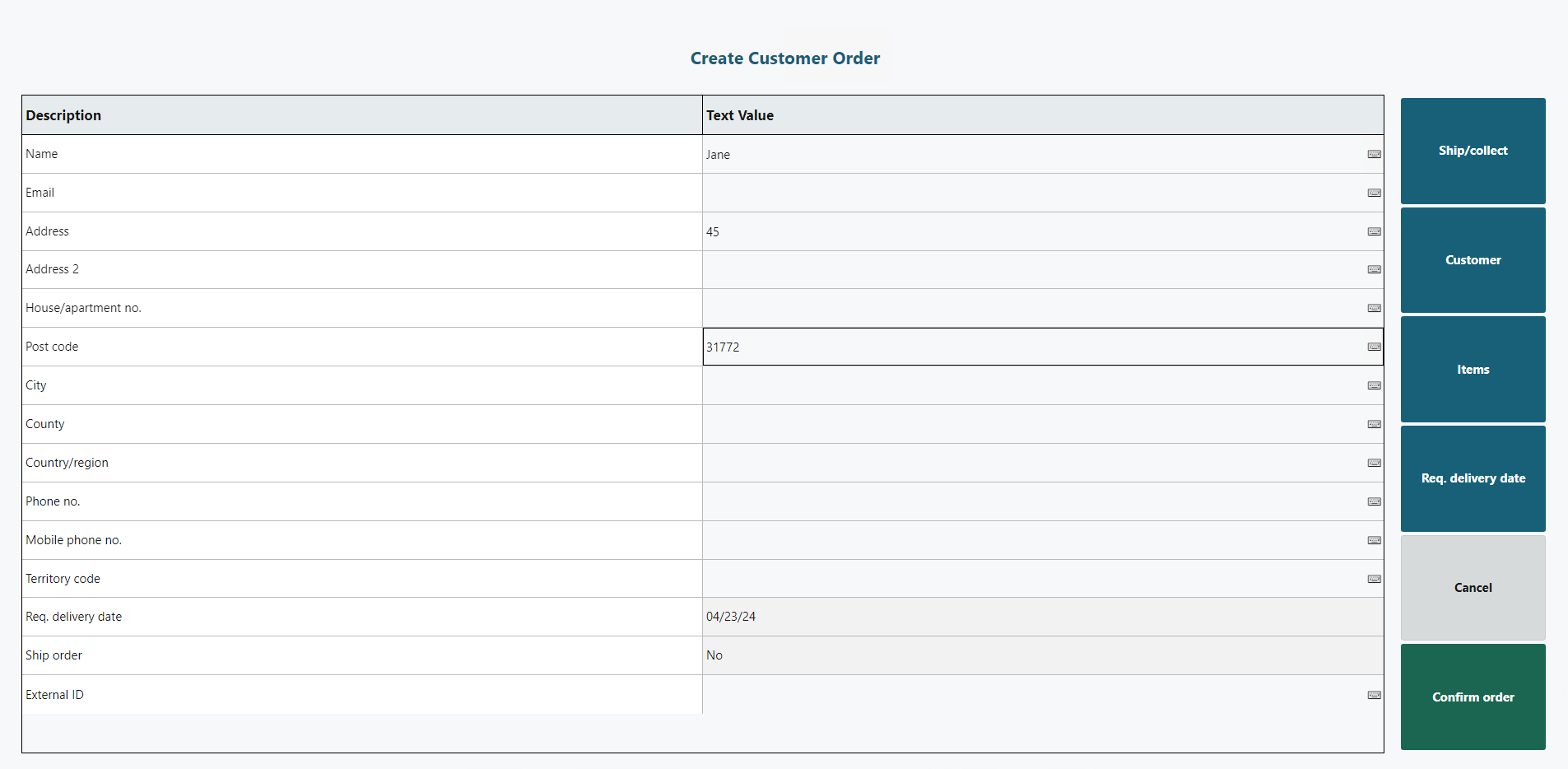Click the keyboard icon for Territory code
The image size is (1568, 769).
click(x=1374, y=579)
